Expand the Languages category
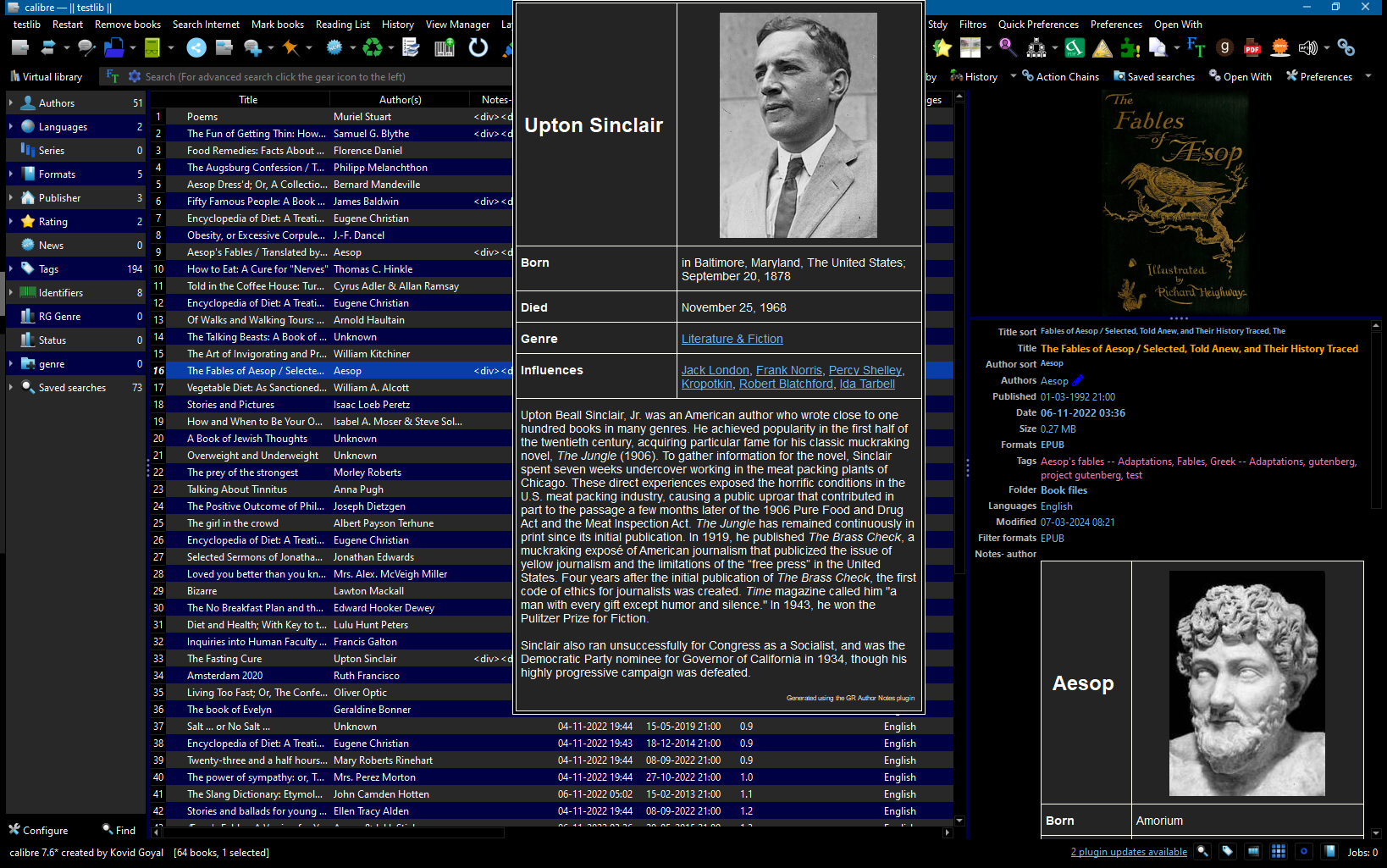This screenshot has width=1387, height=868. [x=11, y=126]
